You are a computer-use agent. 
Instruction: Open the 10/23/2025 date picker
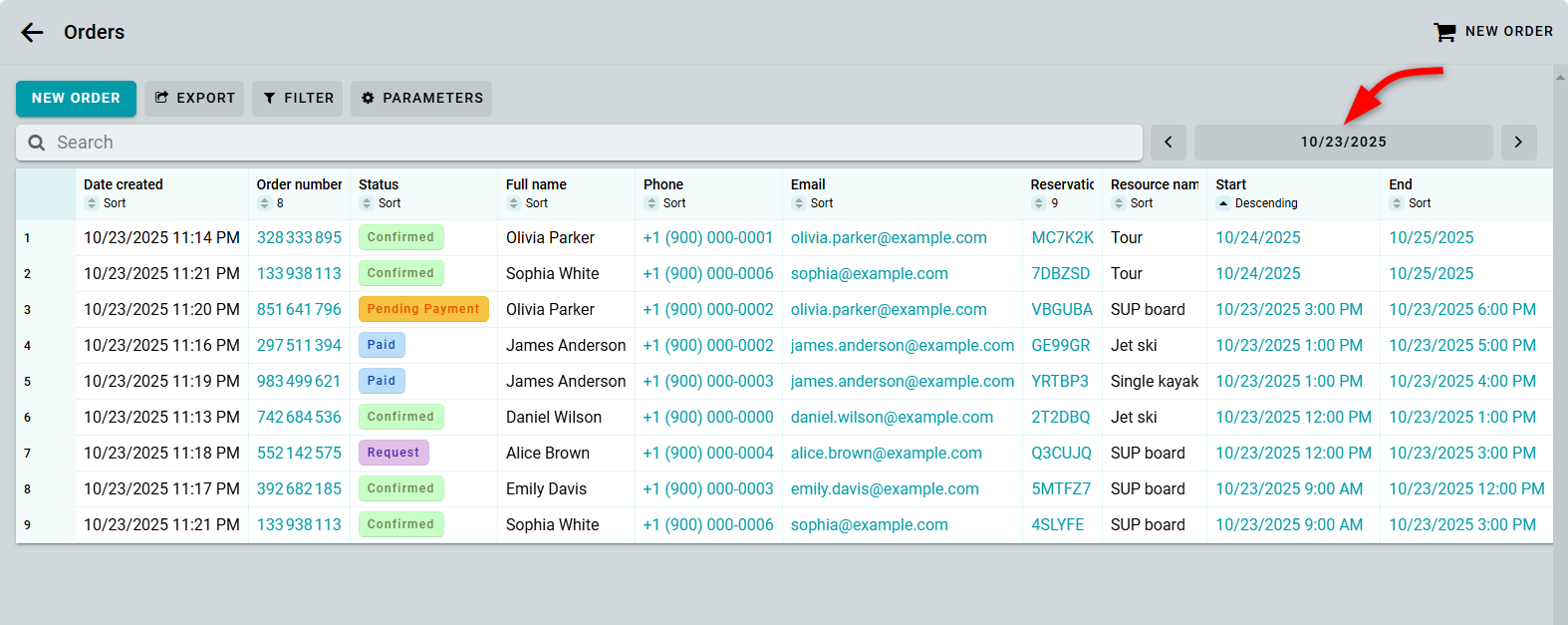click(x=1343, y=143)
